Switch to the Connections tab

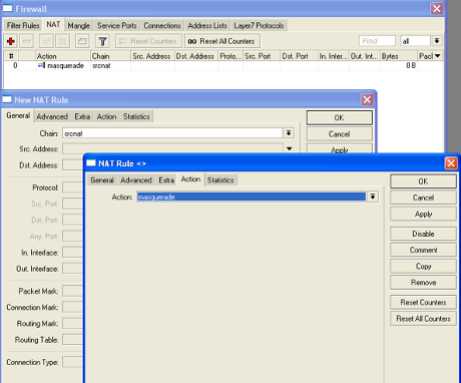pyautogui.click(x=162, y=26)
